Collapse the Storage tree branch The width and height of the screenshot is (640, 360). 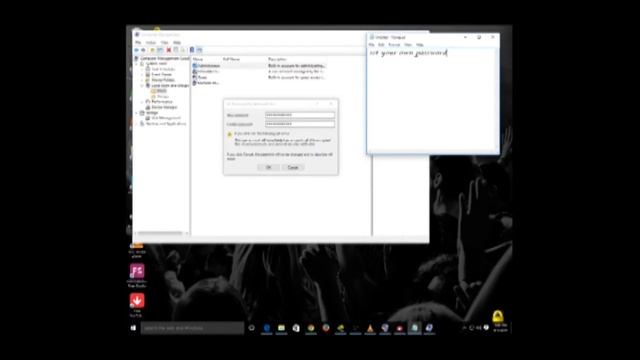[x=137, y=113]
